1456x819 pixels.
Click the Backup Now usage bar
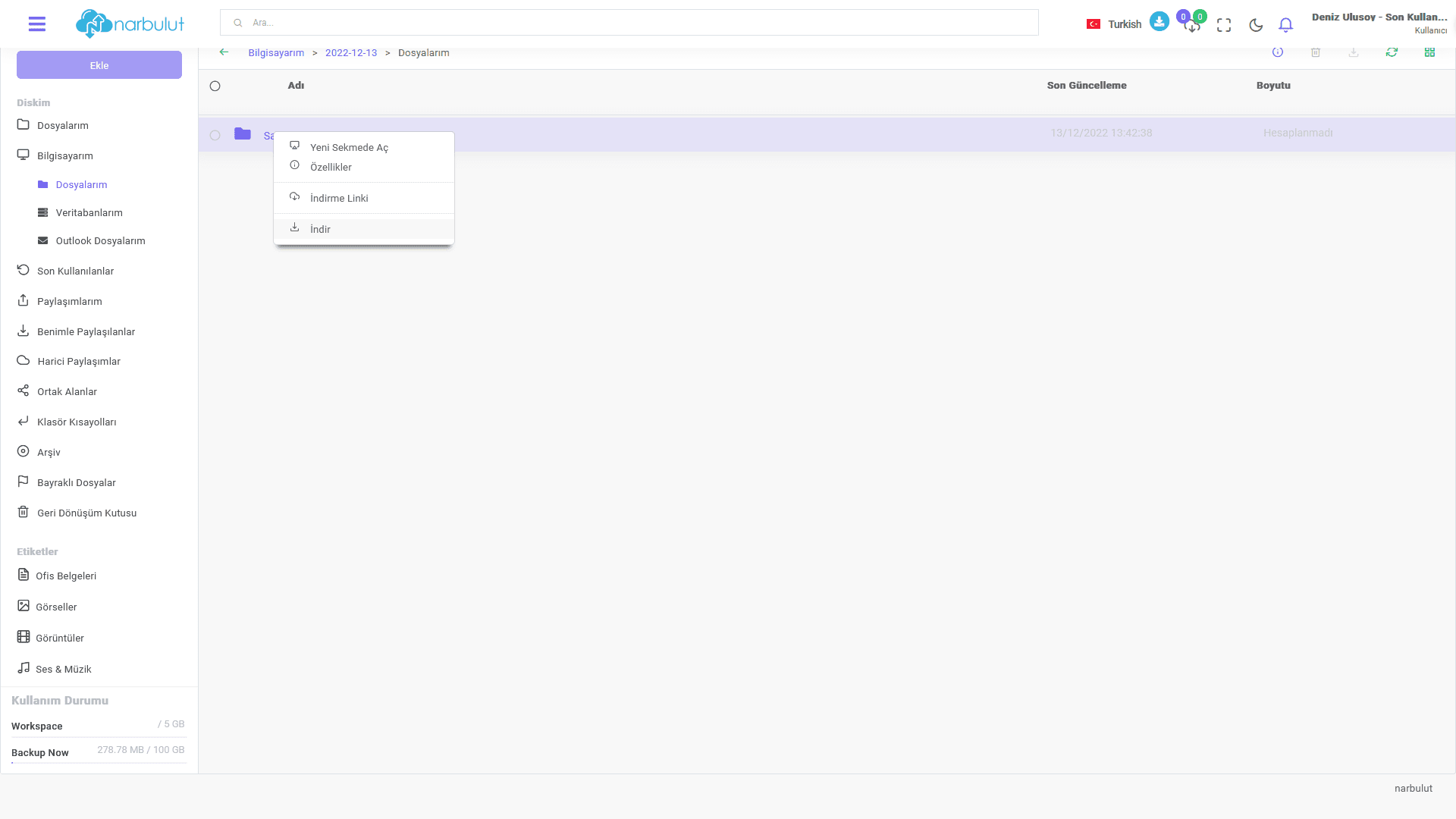99,761
